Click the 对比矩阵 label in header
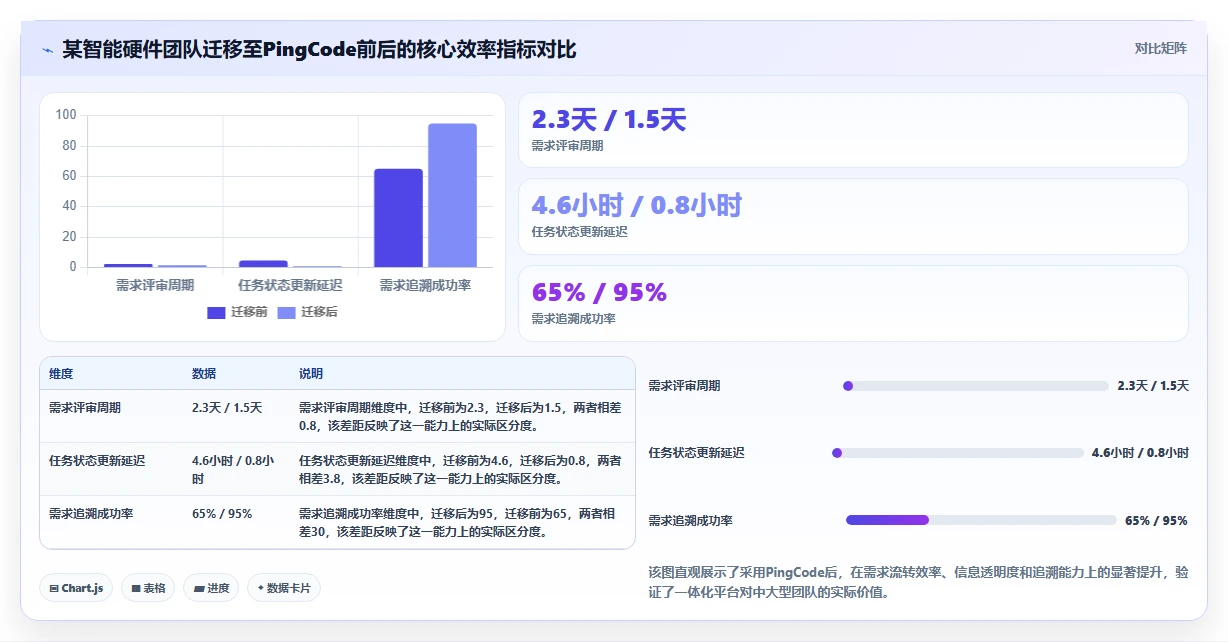The image size is (1228, 642). tap(1160, 48)
